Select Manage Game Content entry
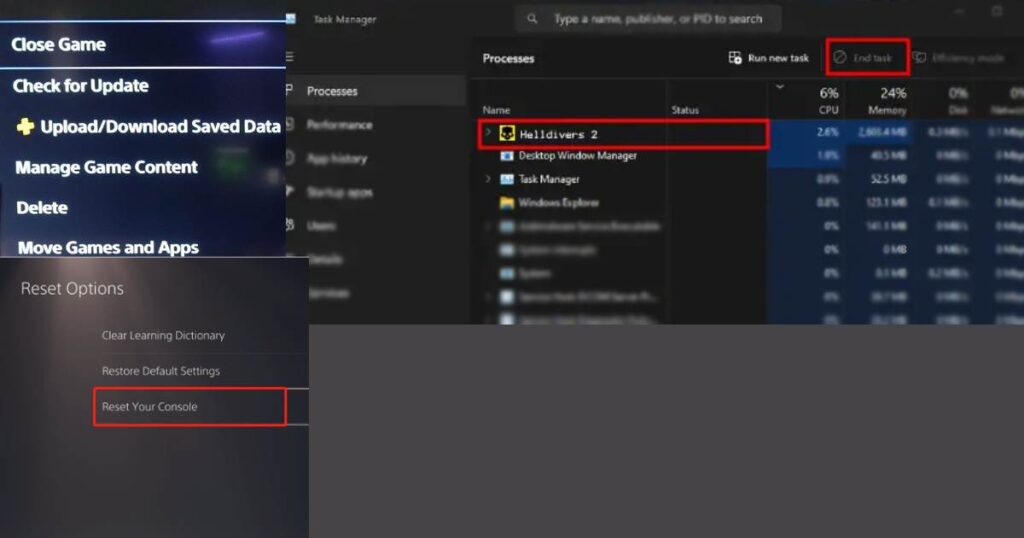 coord(106,167)
